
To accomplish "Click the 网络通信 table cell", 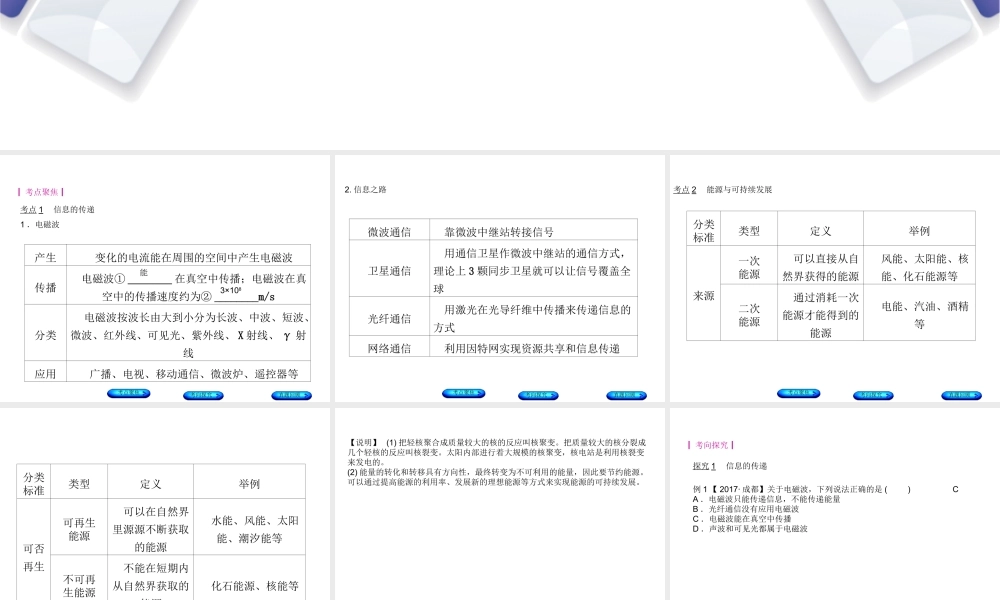I will point(389,348).
